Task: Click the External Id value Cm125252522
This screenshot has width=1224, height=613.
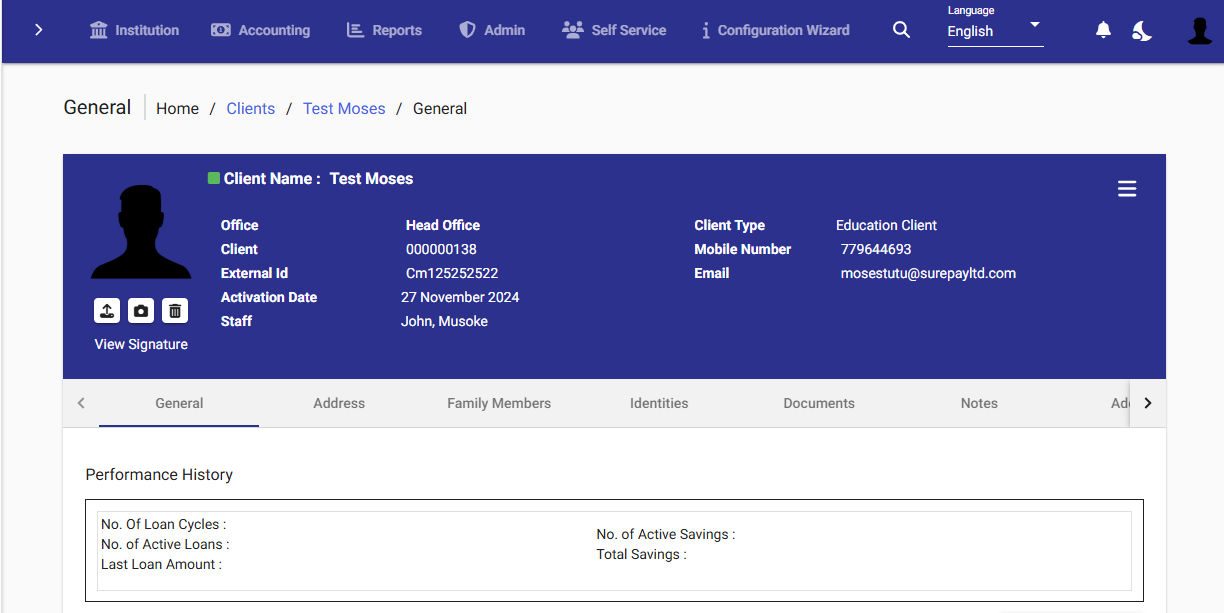Action: pos(452,273)
